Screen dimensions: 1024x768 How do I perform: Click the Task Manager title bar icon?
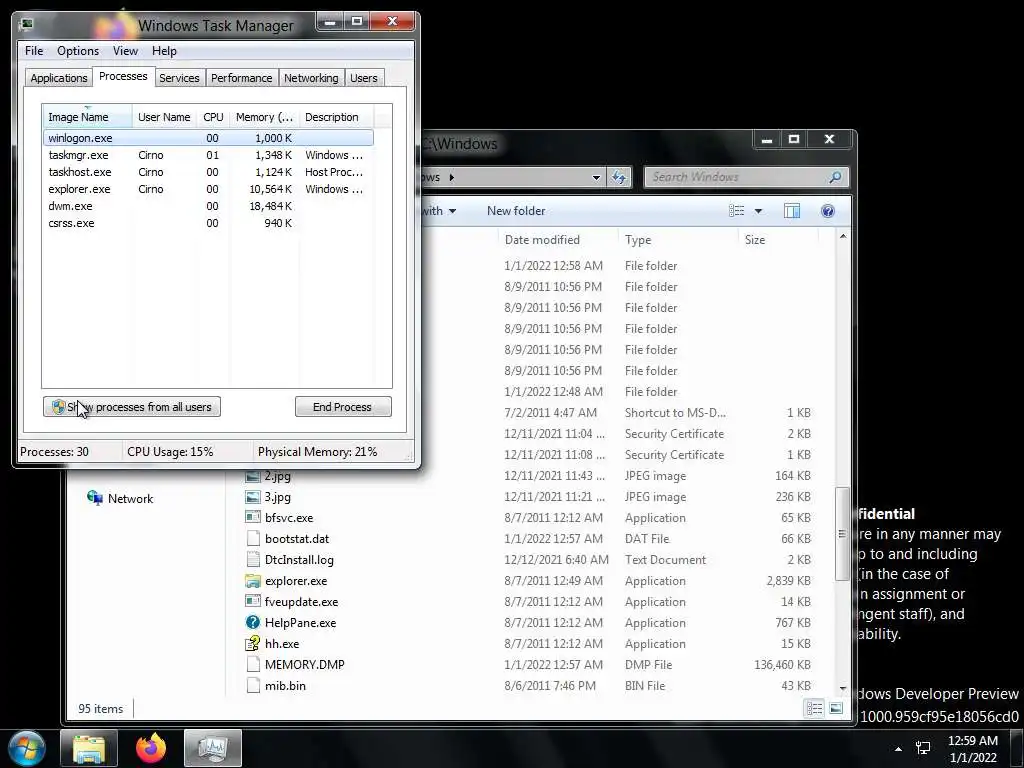click(26, 25)
